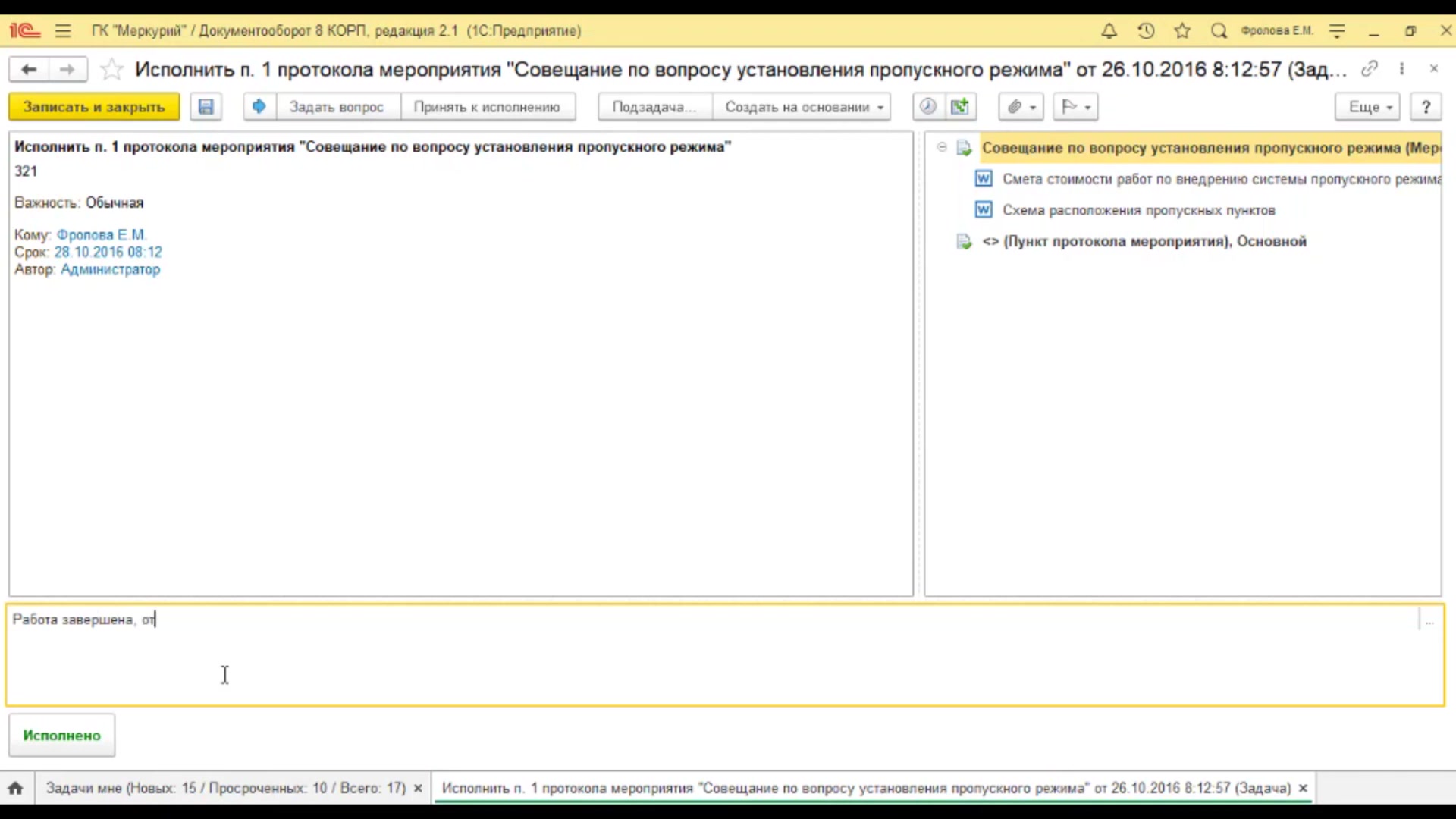
Task: Click the green plus calendar icon
Action: coord(960,107)
